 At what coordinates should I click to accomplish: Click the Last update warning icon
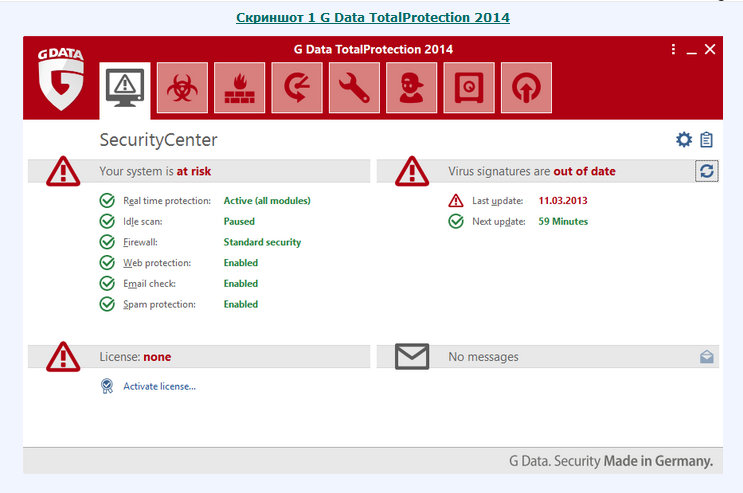(x=456, y=201)
